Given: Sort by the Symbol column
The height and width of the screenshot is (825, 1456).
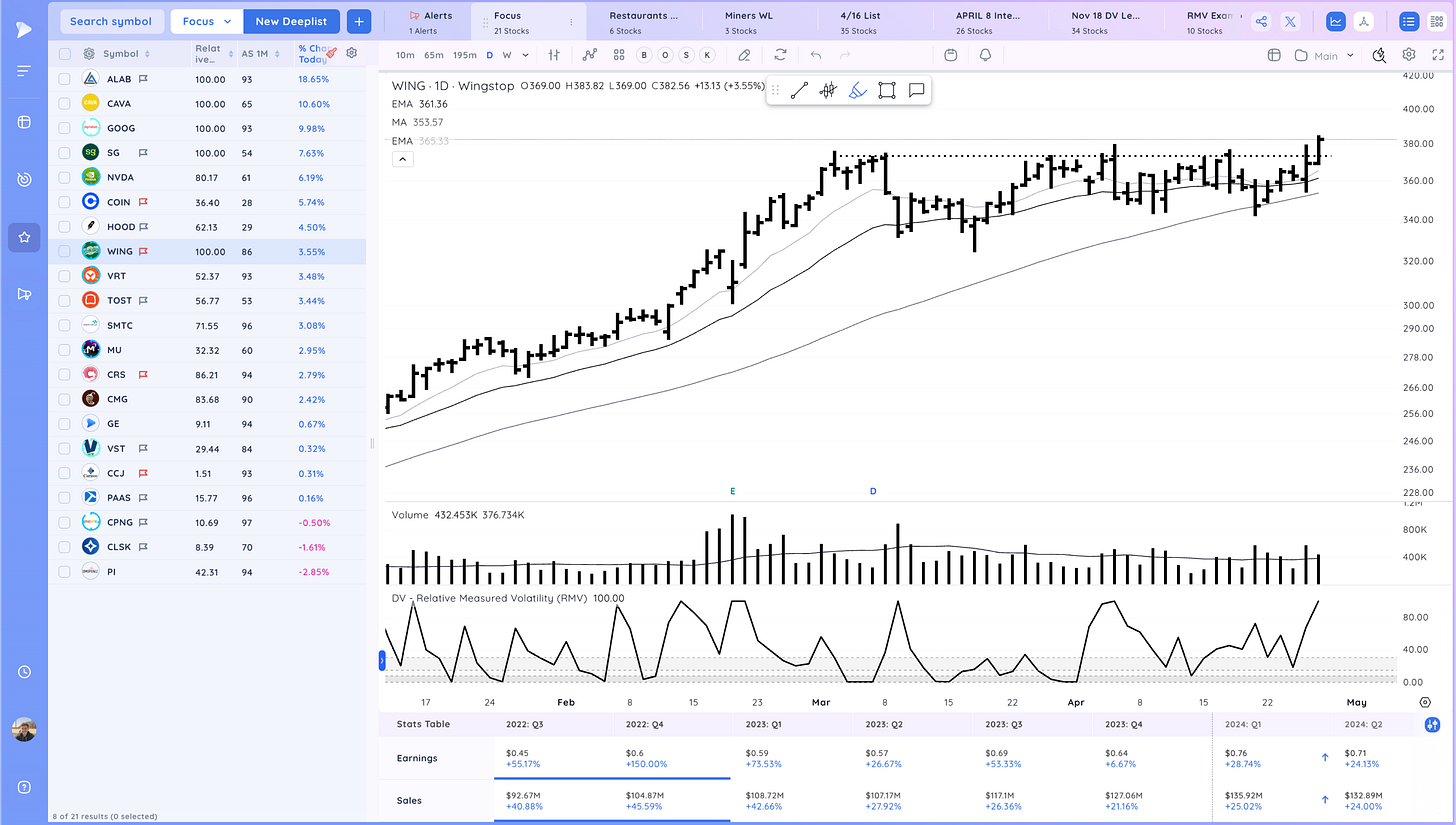Looking at the screenshot, I should (126, 54).
